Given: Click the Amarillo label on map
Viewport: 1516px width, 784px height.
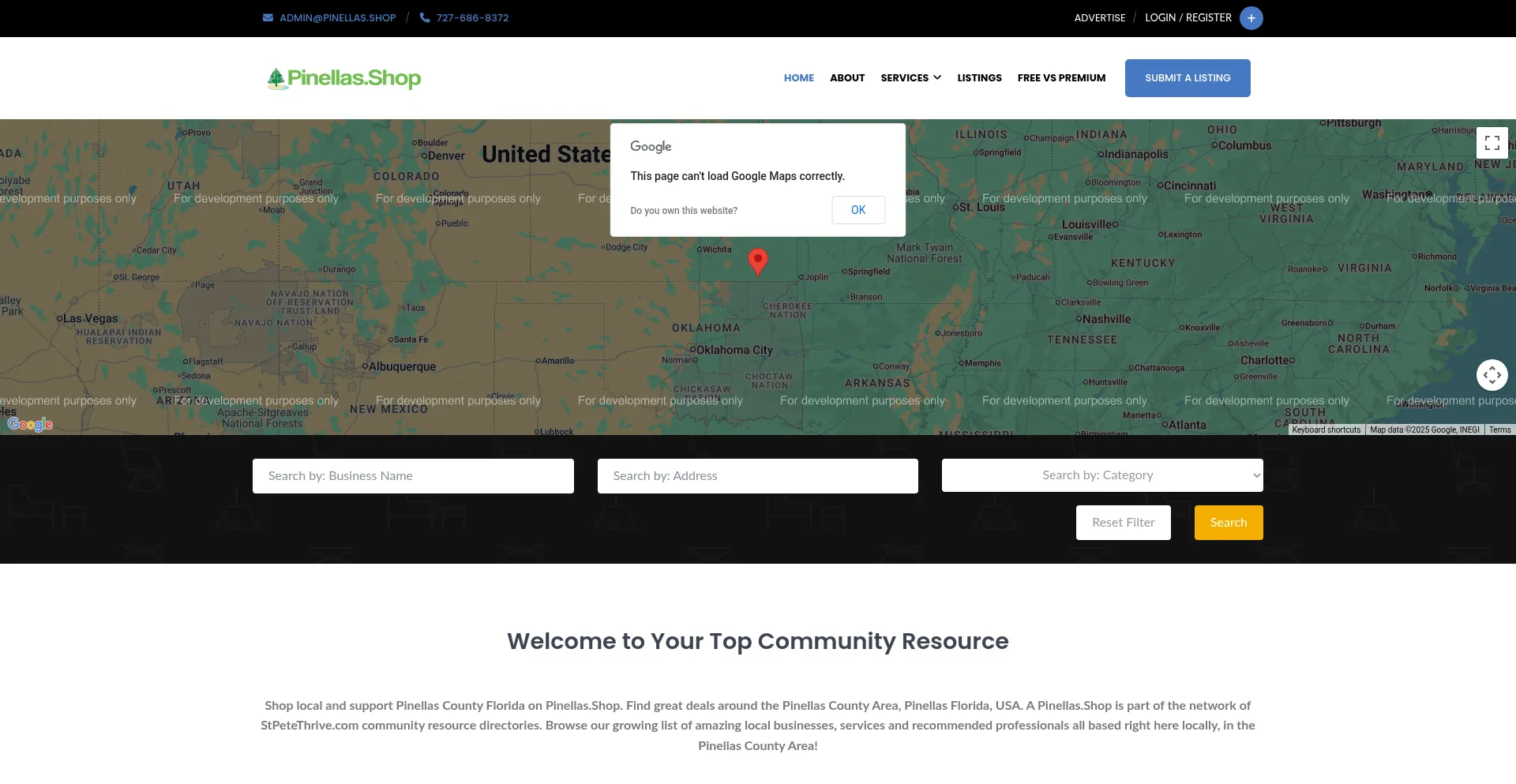Looking at the screenshot, I should (557, 361).
